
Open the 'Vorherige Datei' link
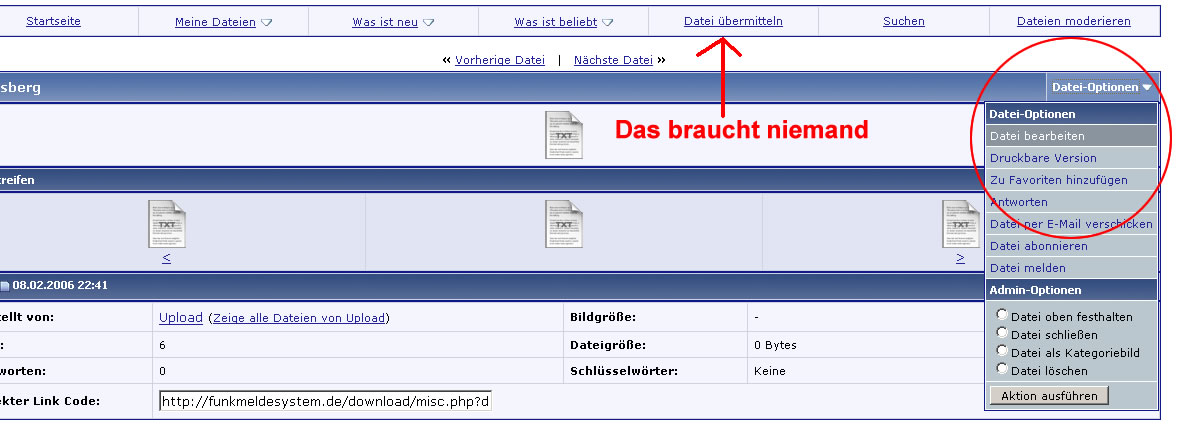pyautogui.click(x=499, y=60)
